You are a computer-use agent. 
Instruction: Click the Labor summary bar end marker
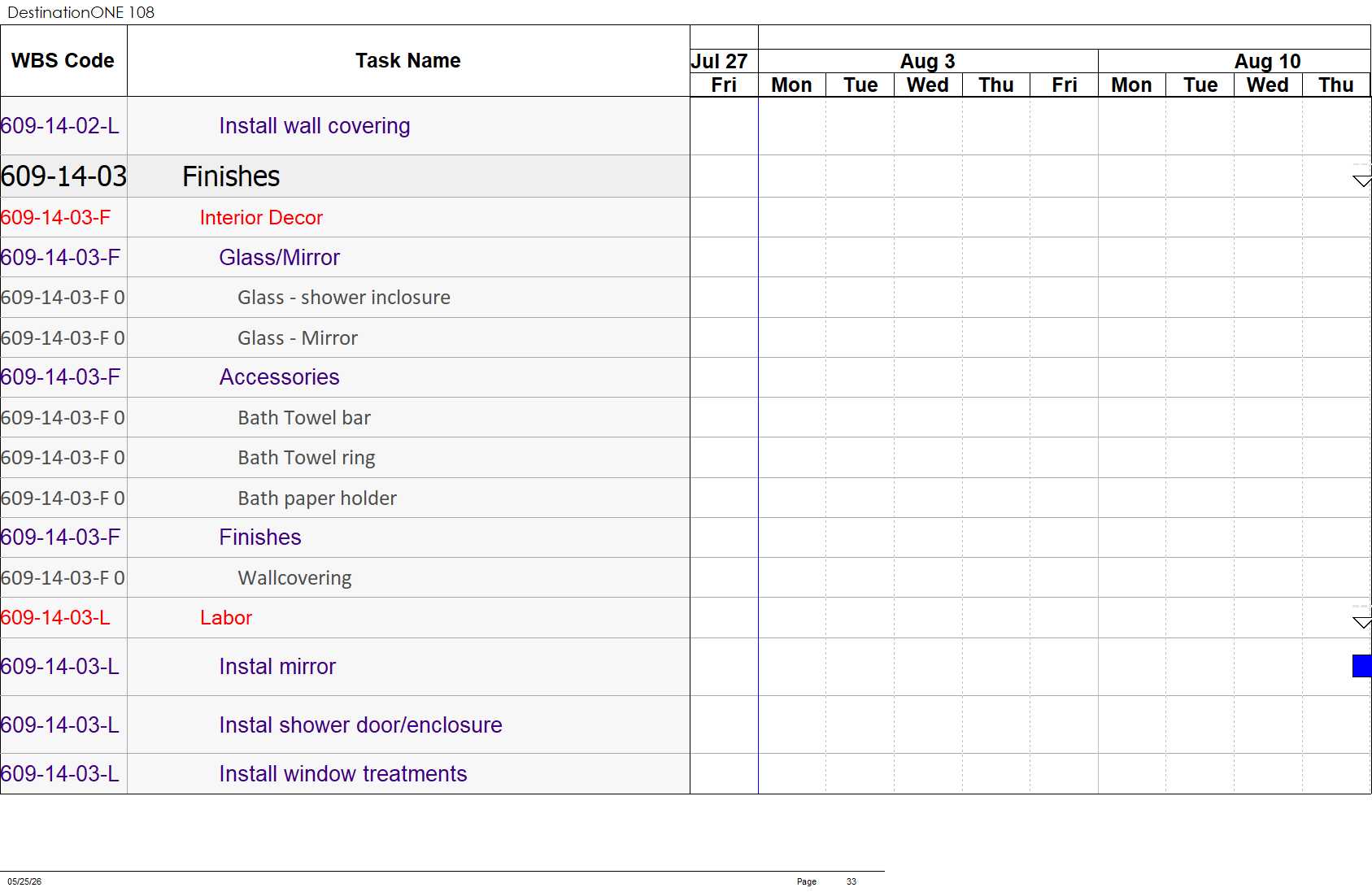pyautogui.click(x=1361, y=623)
